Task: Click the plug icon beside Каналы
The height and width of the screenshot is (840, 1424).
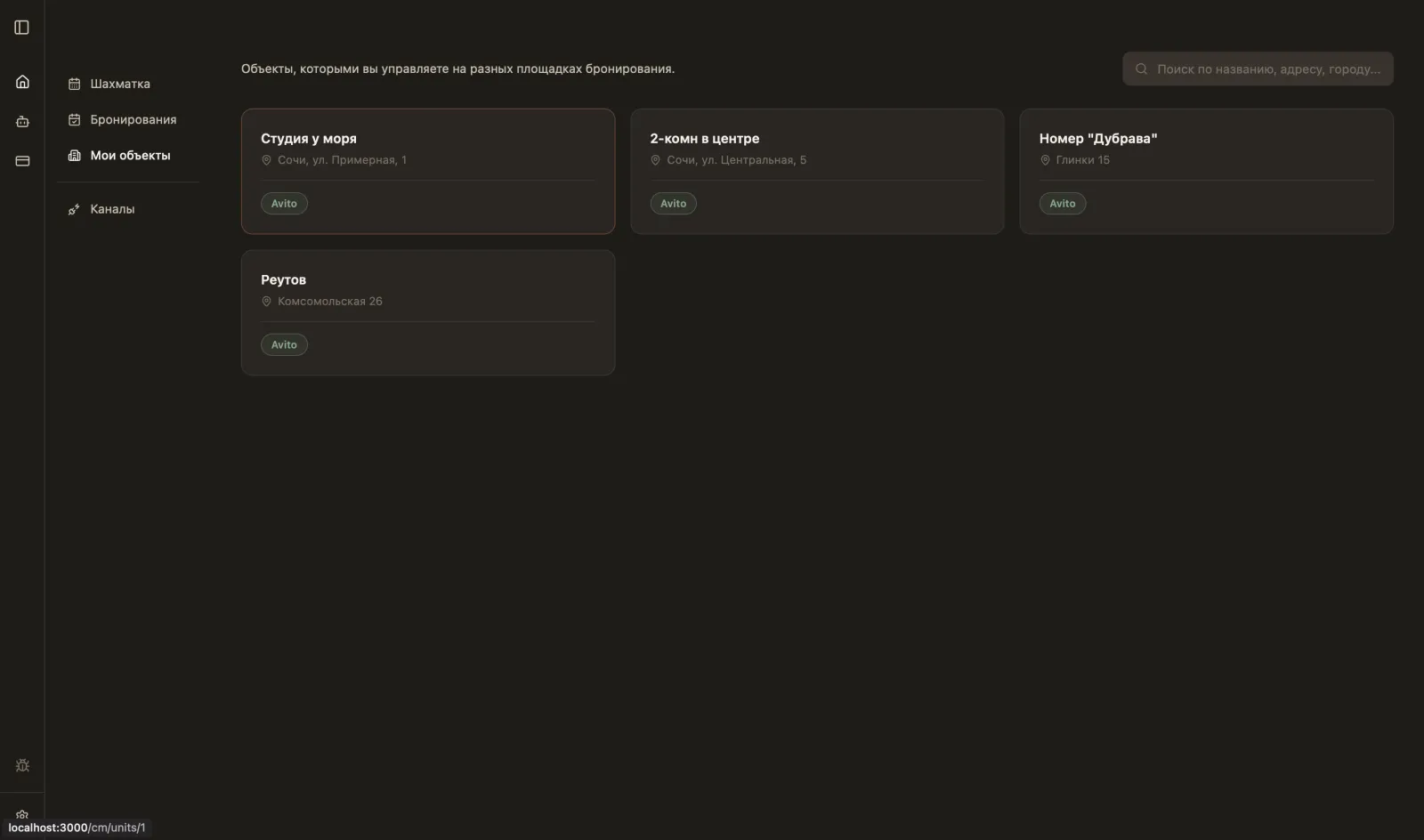Action: point(75,209)
